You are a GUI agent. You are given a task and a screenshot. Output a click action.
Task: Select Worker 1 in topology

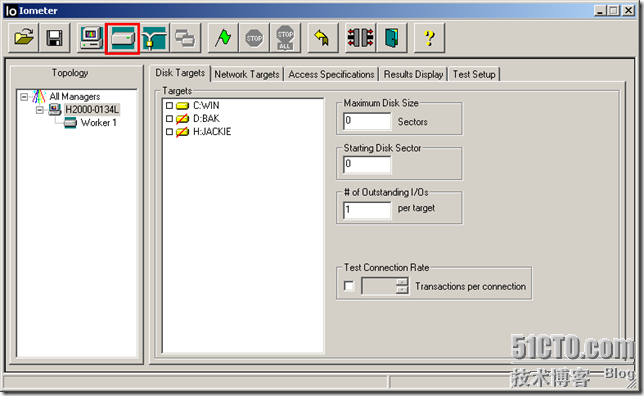(99, 123)
